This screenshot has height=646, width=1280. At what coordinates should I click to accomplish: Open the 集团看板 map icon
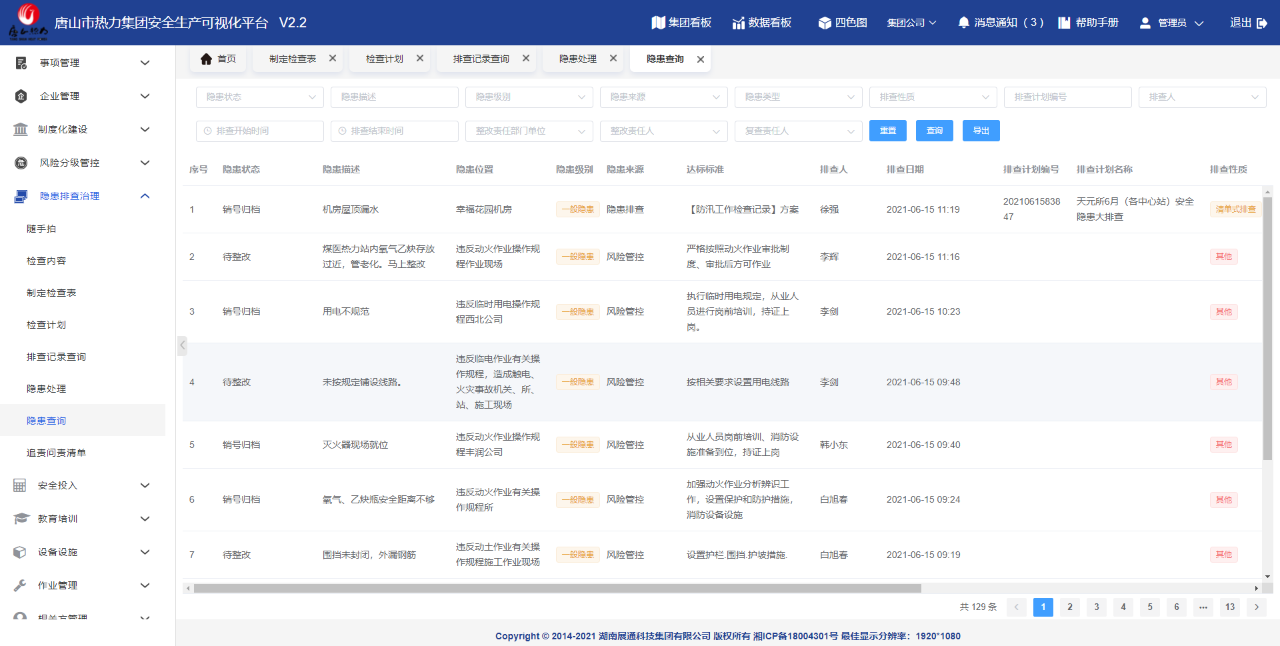(658, 22)
